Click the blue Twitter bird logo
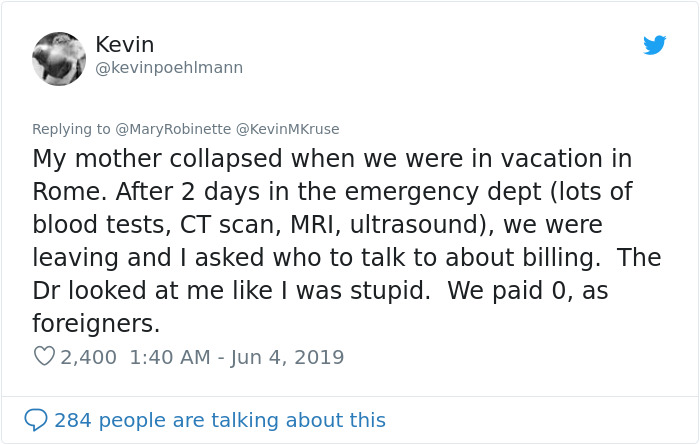Image resolution: width=700 pixels, height=445 pixels. (654, 45)
